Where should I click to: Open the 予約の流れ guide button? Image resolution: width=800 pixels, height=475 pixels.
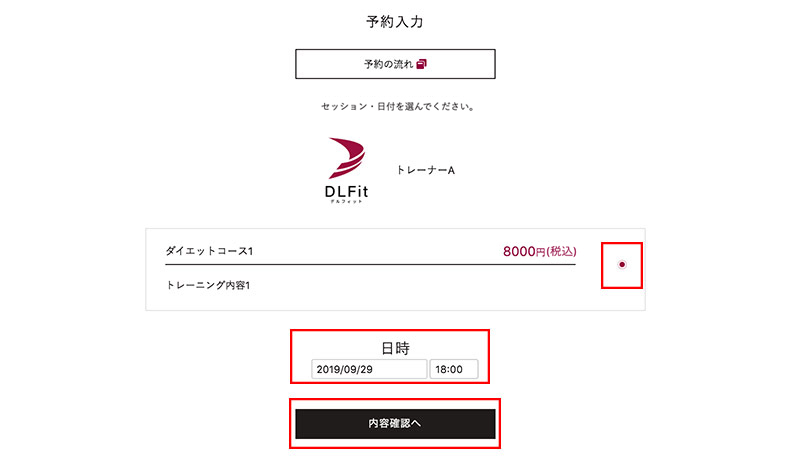(395, 64)
